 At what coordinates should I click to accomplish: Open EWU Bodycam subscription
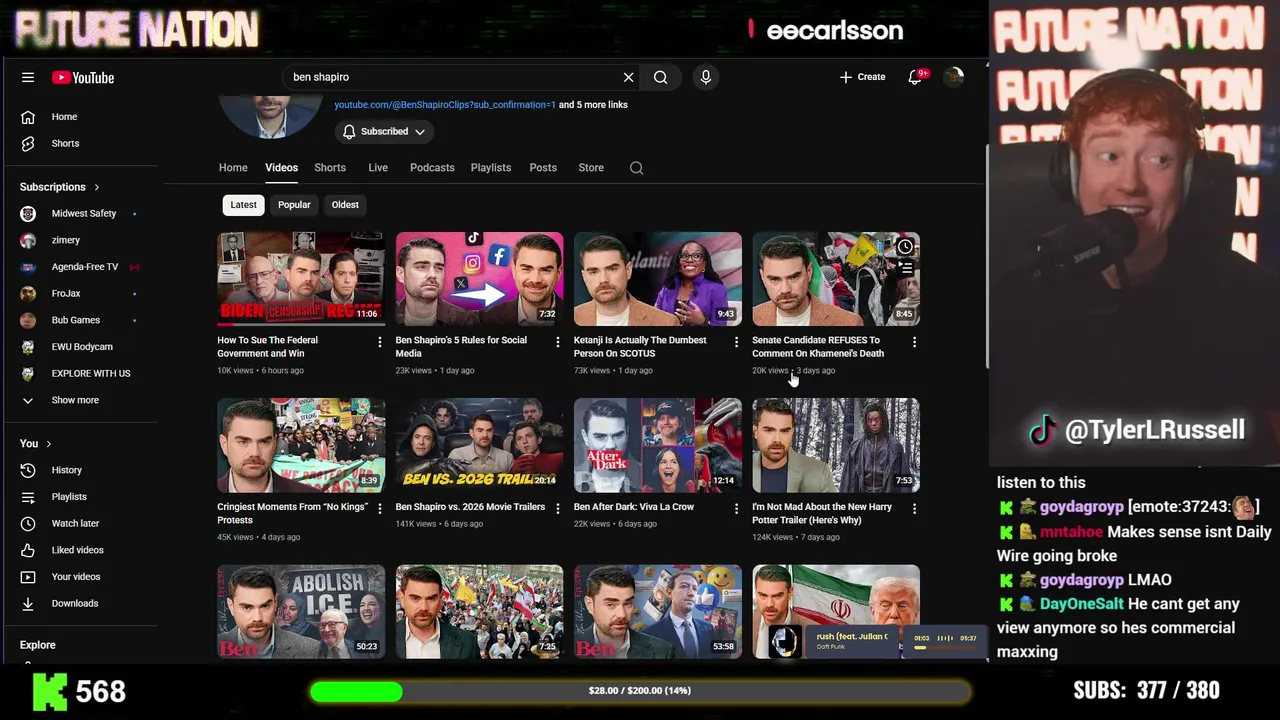[83, 347]
